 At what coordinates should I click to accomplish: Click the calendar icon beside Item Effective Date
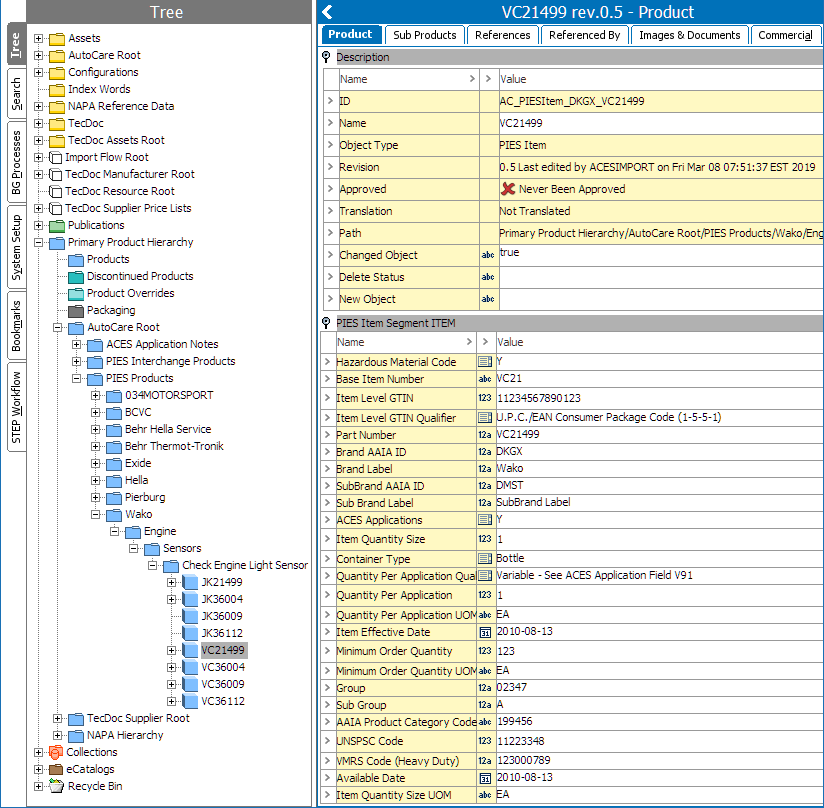(x=485, y=633)
